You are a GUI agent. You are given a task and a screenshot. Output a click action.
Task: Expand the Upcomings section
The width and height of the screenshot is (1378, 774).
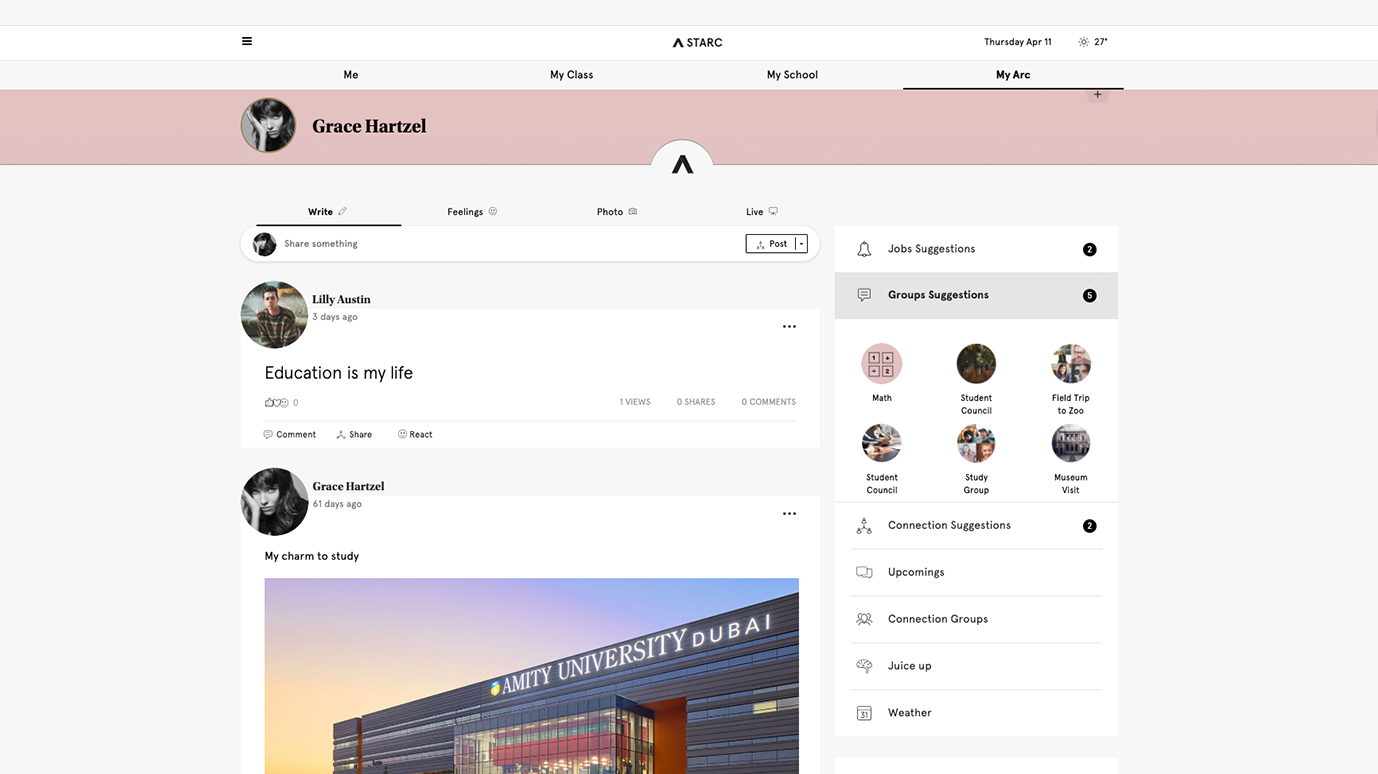click(976, 573)
